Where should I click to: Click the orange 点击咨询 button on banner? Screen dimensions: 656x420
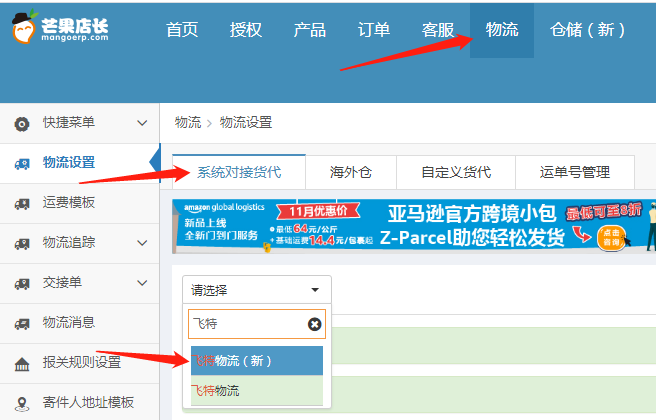[611, 238]
